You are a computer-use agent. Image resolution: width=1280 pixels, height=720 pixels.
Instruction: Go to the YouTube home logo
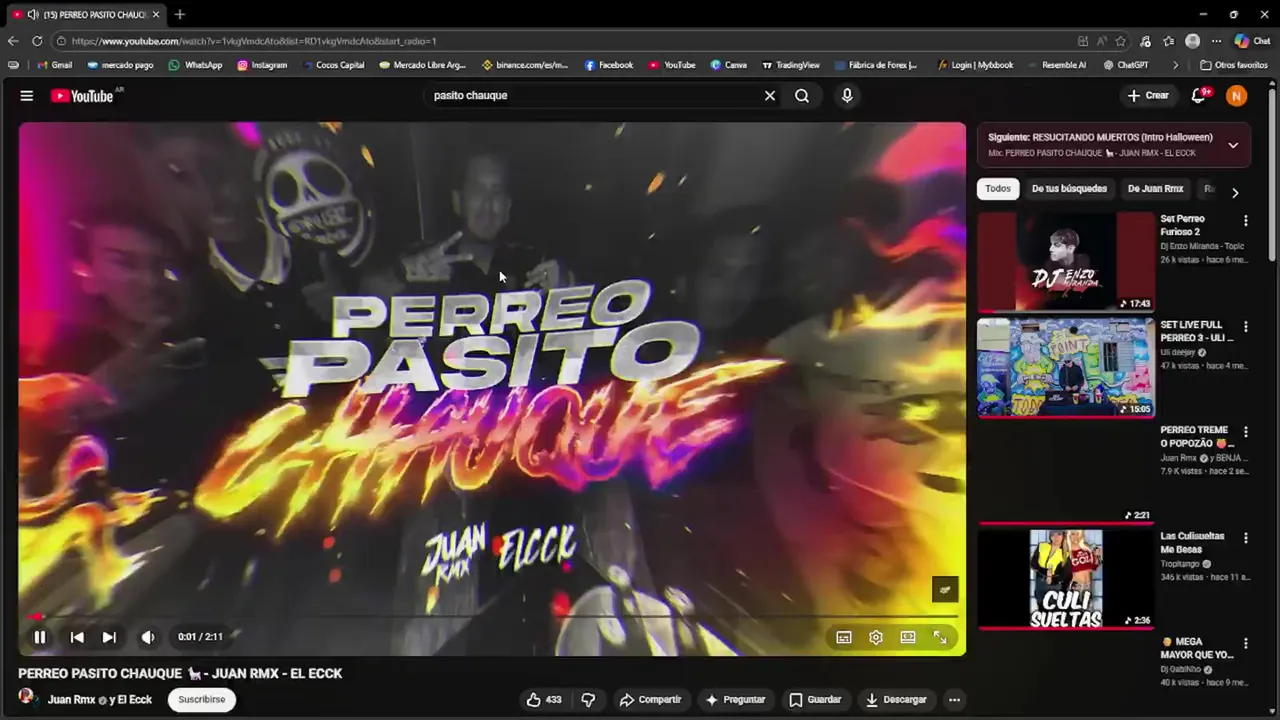(83, 96)
